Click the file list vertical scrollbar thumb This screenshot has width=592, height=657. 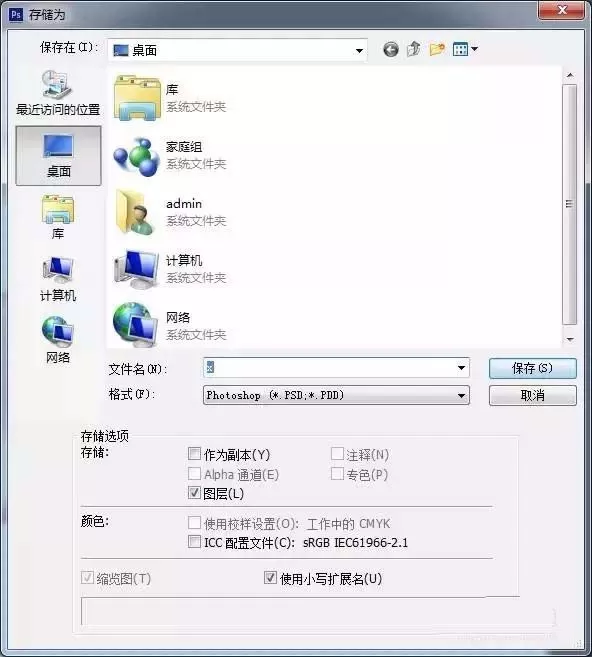point(569,204)
